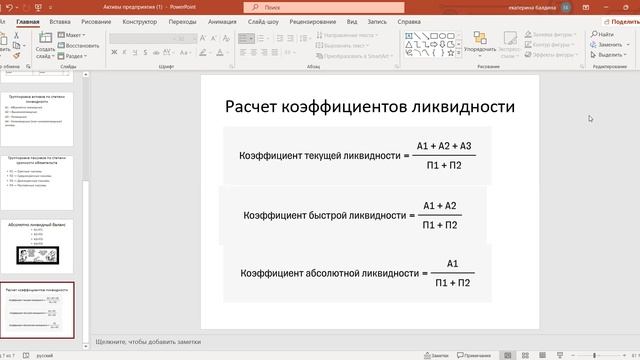Cut the selection with scissors icon
Screen dimensions: 640x360
16,36
